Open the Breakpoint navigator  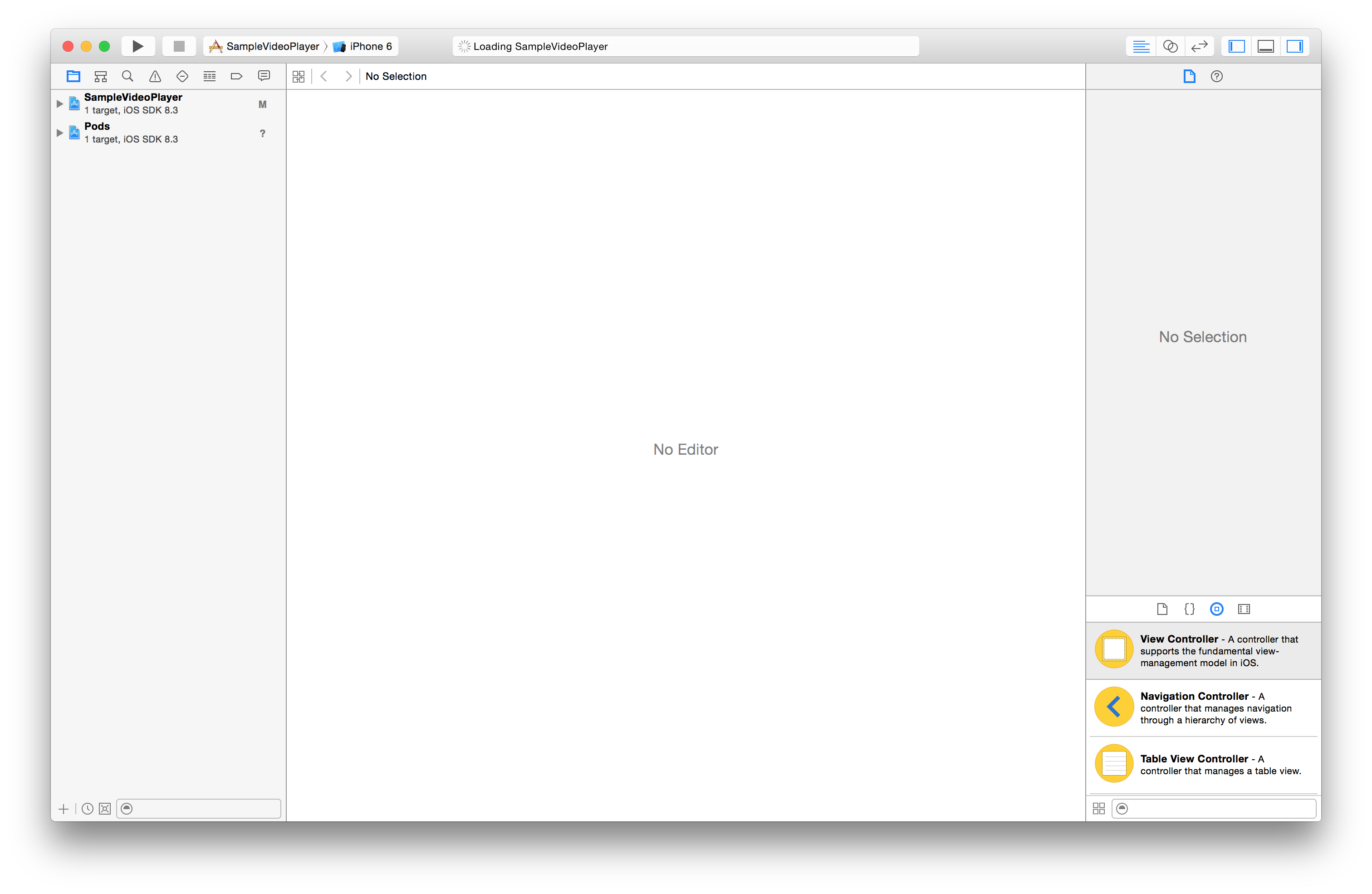pyautogui.click(x=236, y=76)
